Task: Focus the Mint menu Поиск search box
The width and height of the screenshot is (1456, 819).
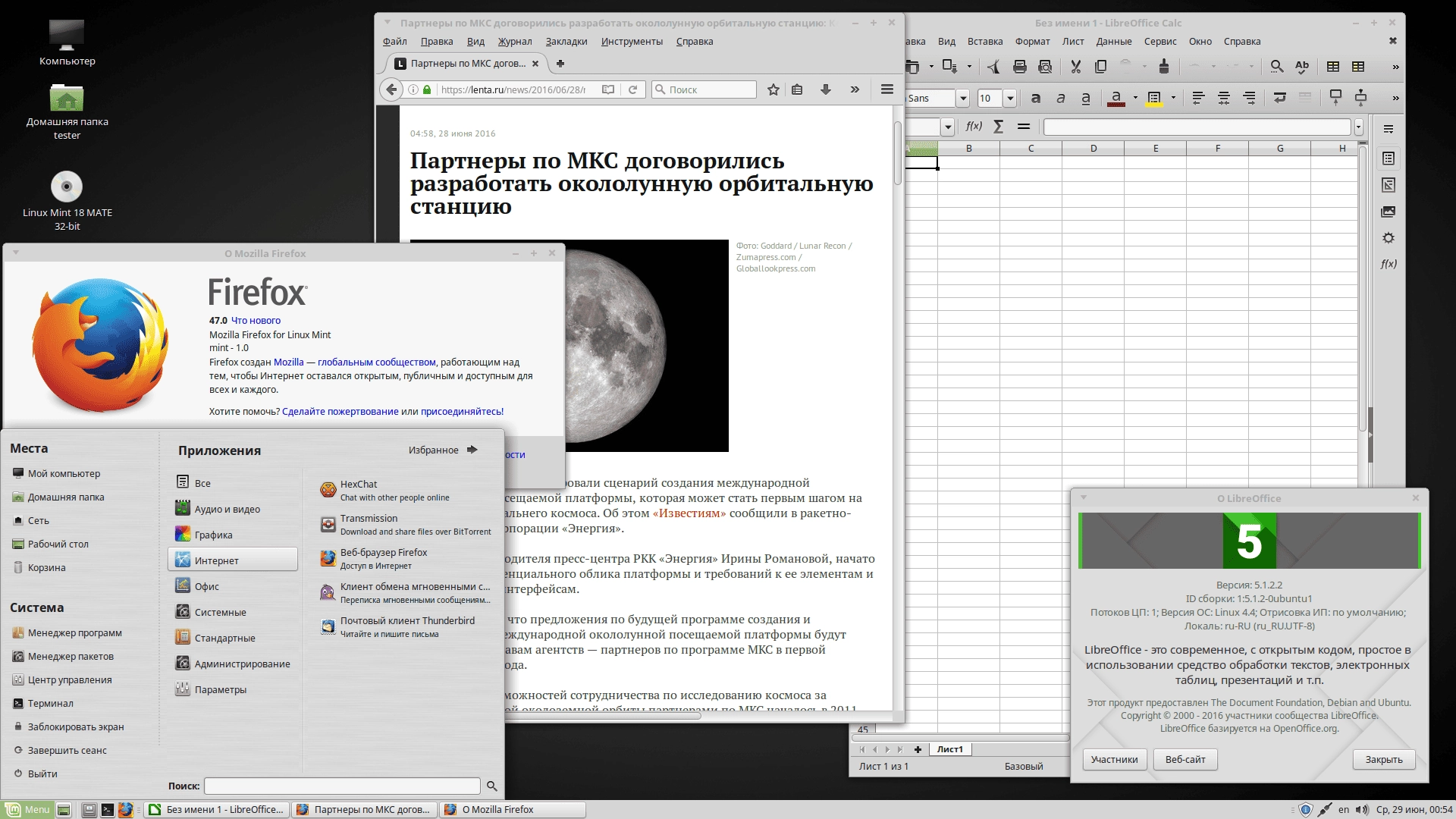Action: click(342, 786)
